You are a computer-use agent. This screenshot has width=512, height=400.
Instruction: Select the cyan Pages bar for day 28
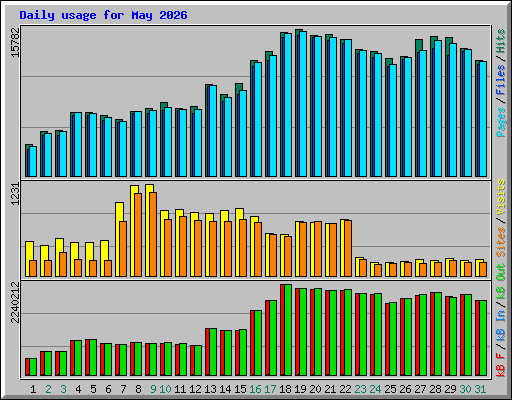(x=438, y=109)
